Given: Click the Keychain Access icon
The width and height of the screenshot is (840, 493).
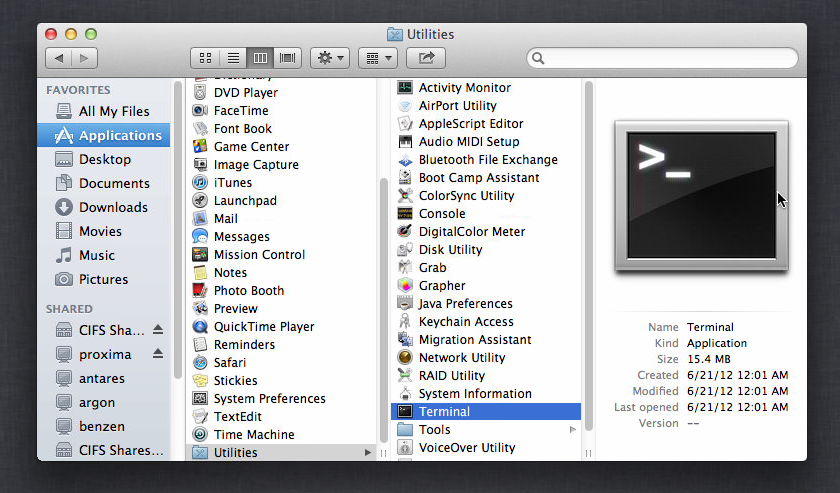Looking at the screenshot, I should coord(405,322).
